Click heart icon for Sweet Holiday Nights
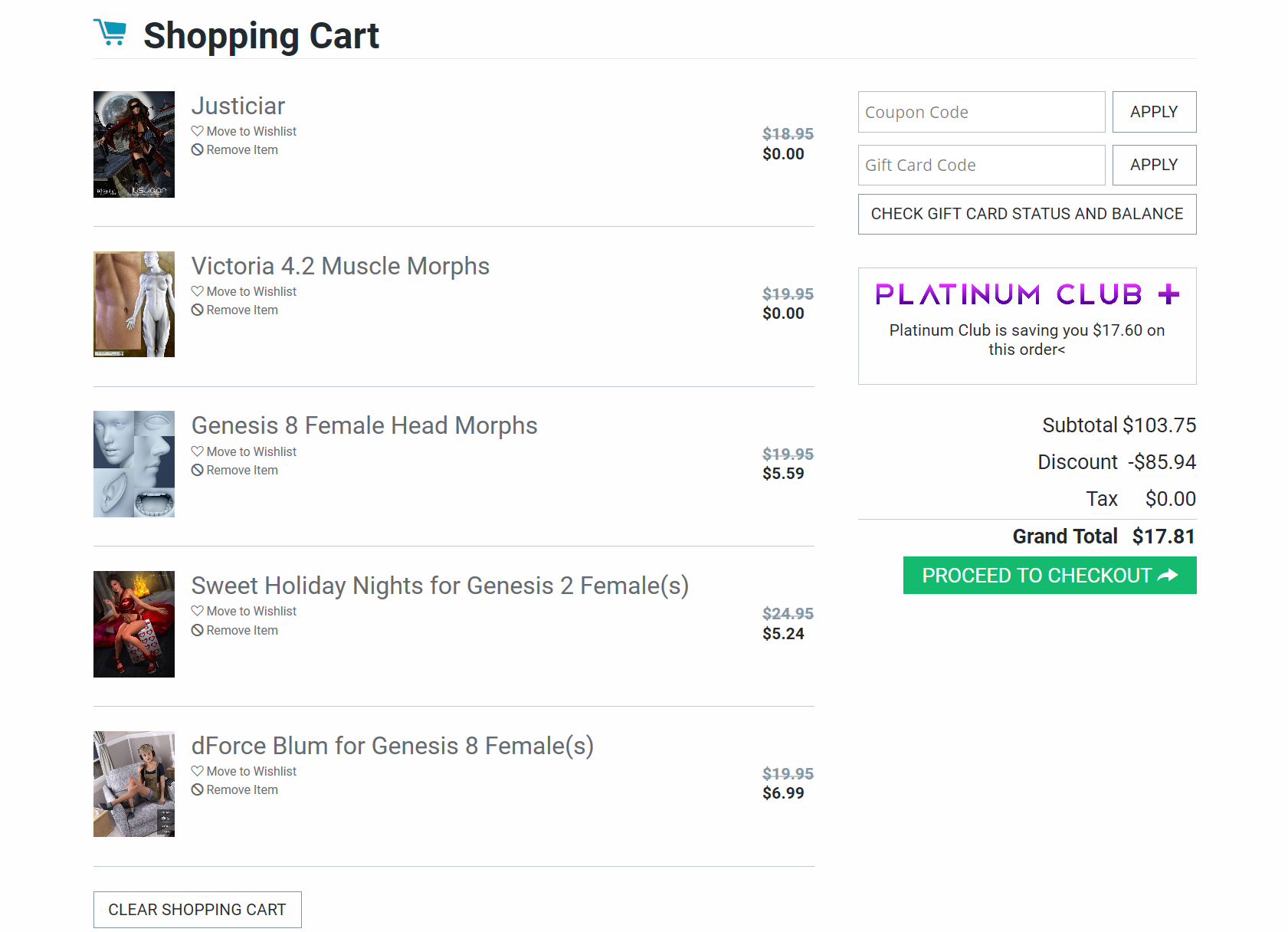 coord(198,611)
